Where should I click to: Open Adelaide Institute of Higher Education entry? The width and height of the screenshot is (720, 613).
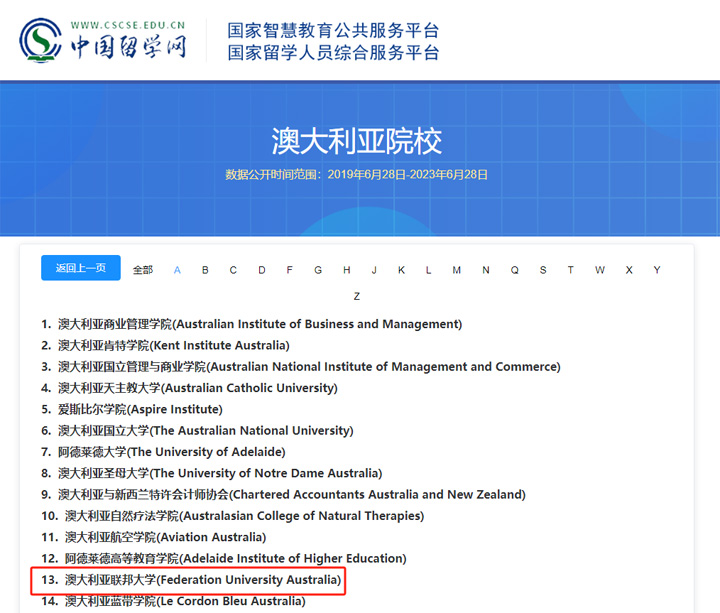point(224,559)
